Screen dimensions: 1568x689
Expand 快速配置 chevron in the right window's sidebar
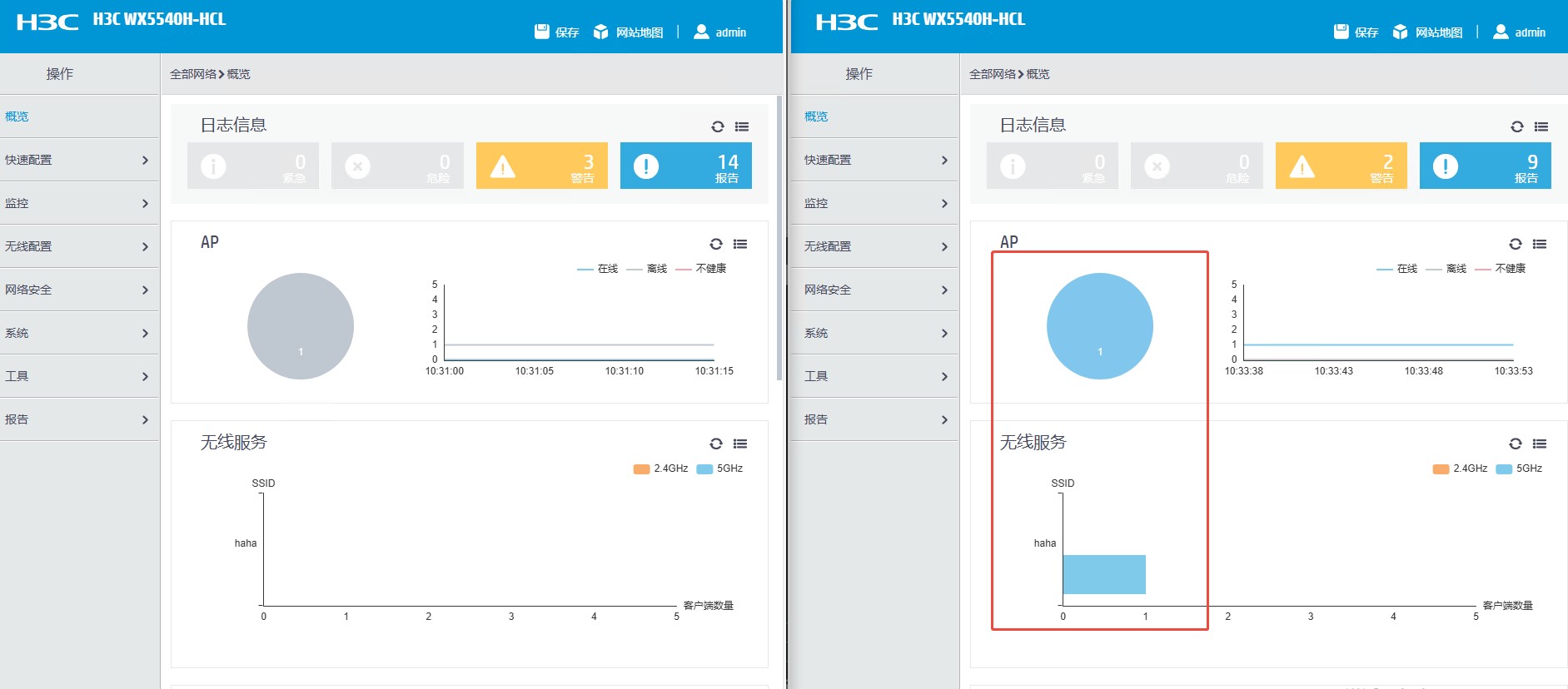pyautogui.click(x=944, y=160)
